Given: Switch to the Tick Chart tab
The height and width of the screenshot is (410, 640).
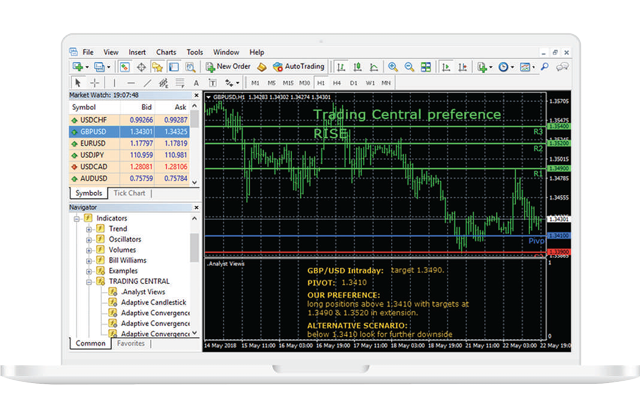Looking at the screenshot, I should tap(128, 193).
